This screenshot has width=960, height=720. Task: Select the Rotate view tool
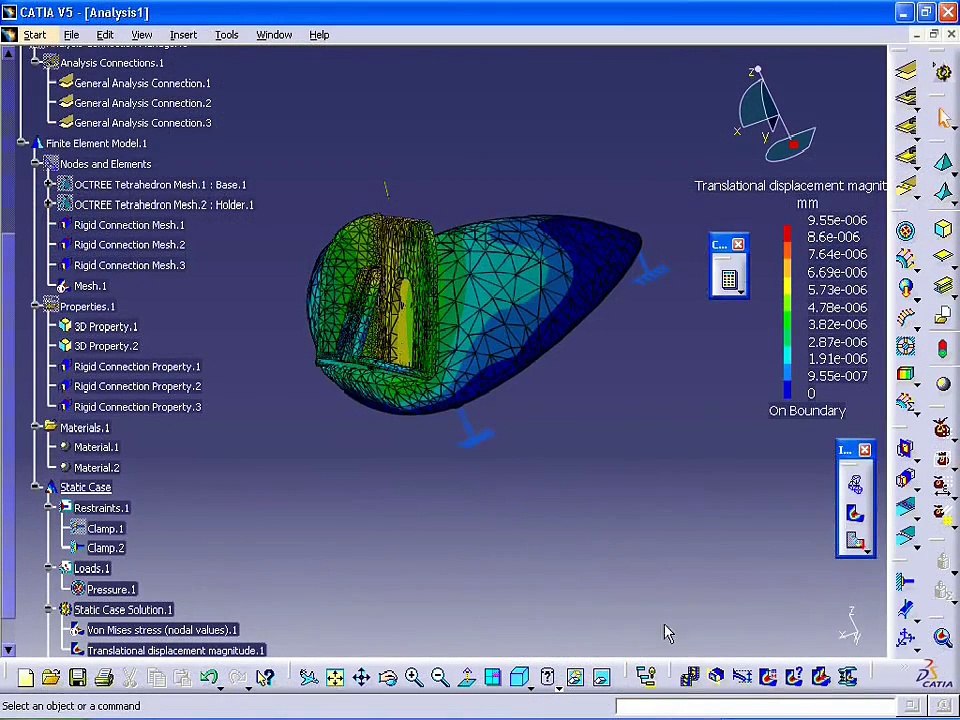tap(387, 678)
